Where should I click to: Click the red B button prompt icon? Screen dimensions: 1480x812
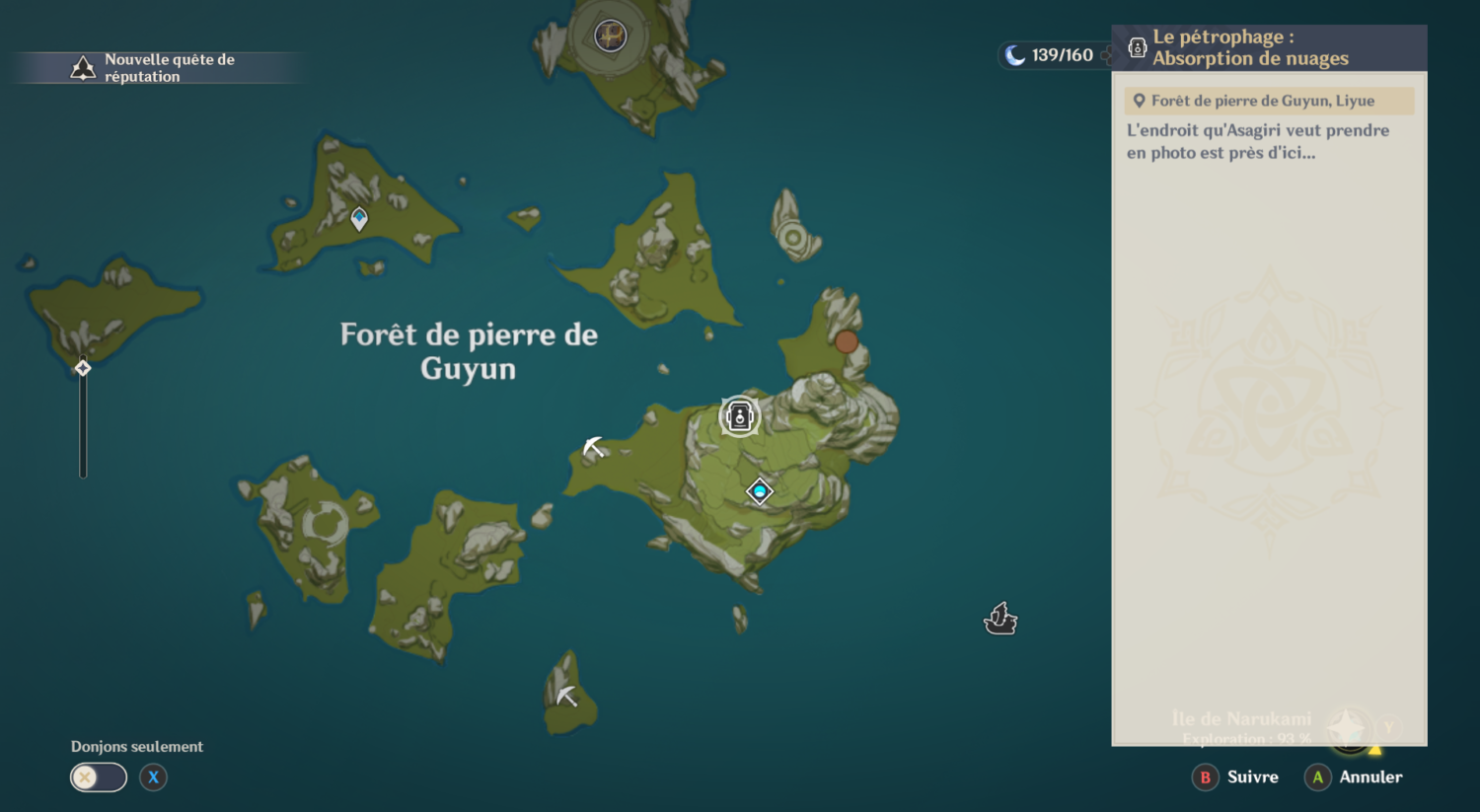tap(1206, 777)
